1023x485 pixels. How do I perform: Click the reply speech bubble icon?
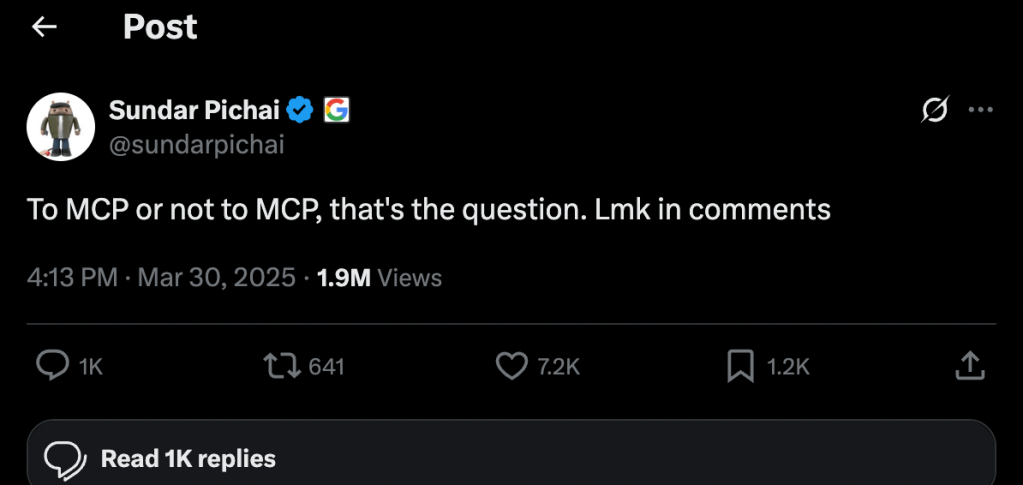pos(51,367)
